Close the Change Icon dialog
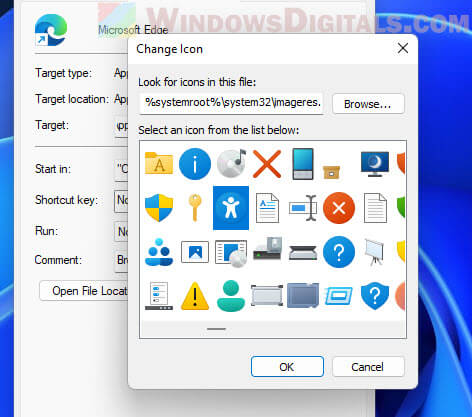The height and width of the screenshot is (417, 472). click(x=403, y=48)
